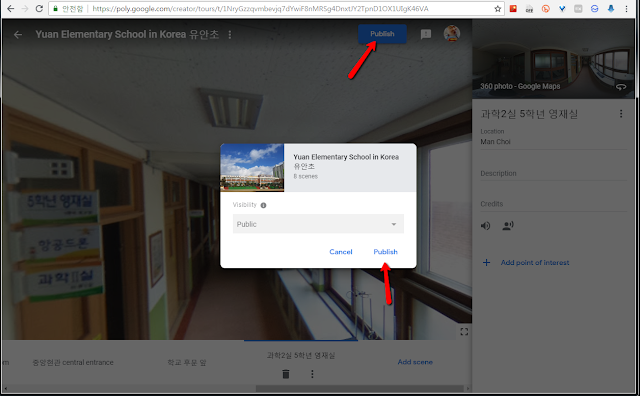Select the 중앙현관 central entrance scene
Screen dimensions: 640x396
tap(73, 363)
